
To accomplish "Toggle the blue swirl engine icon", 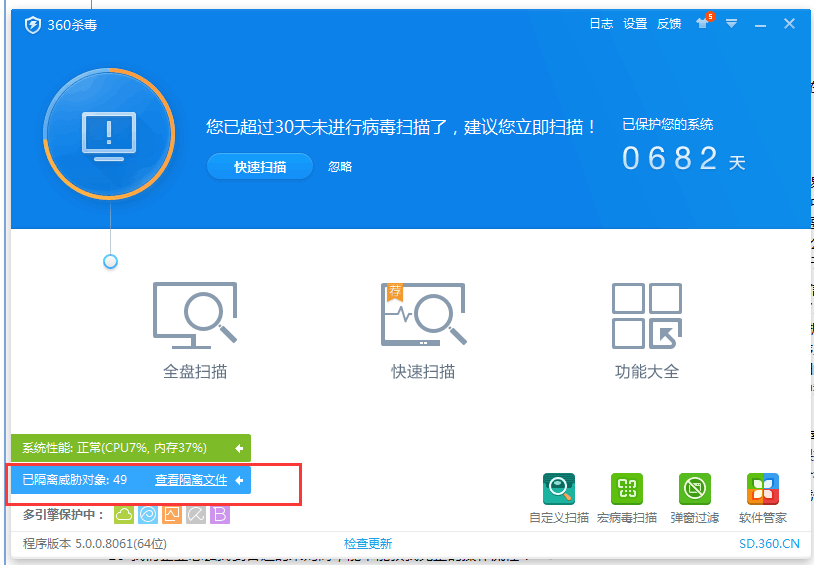I will tap(148, 515).
